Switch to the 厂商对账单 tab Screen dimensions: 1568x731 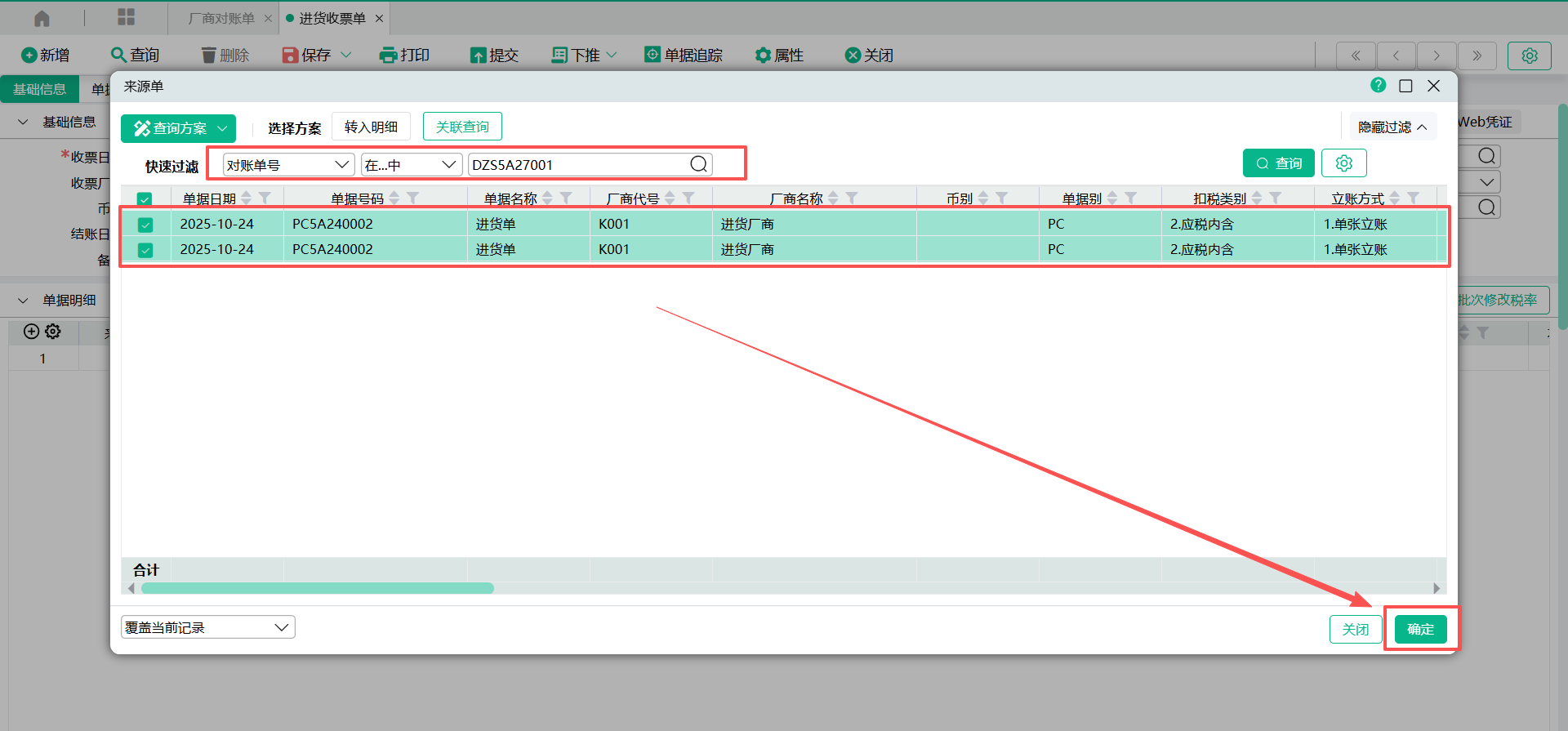click(221, 18)
